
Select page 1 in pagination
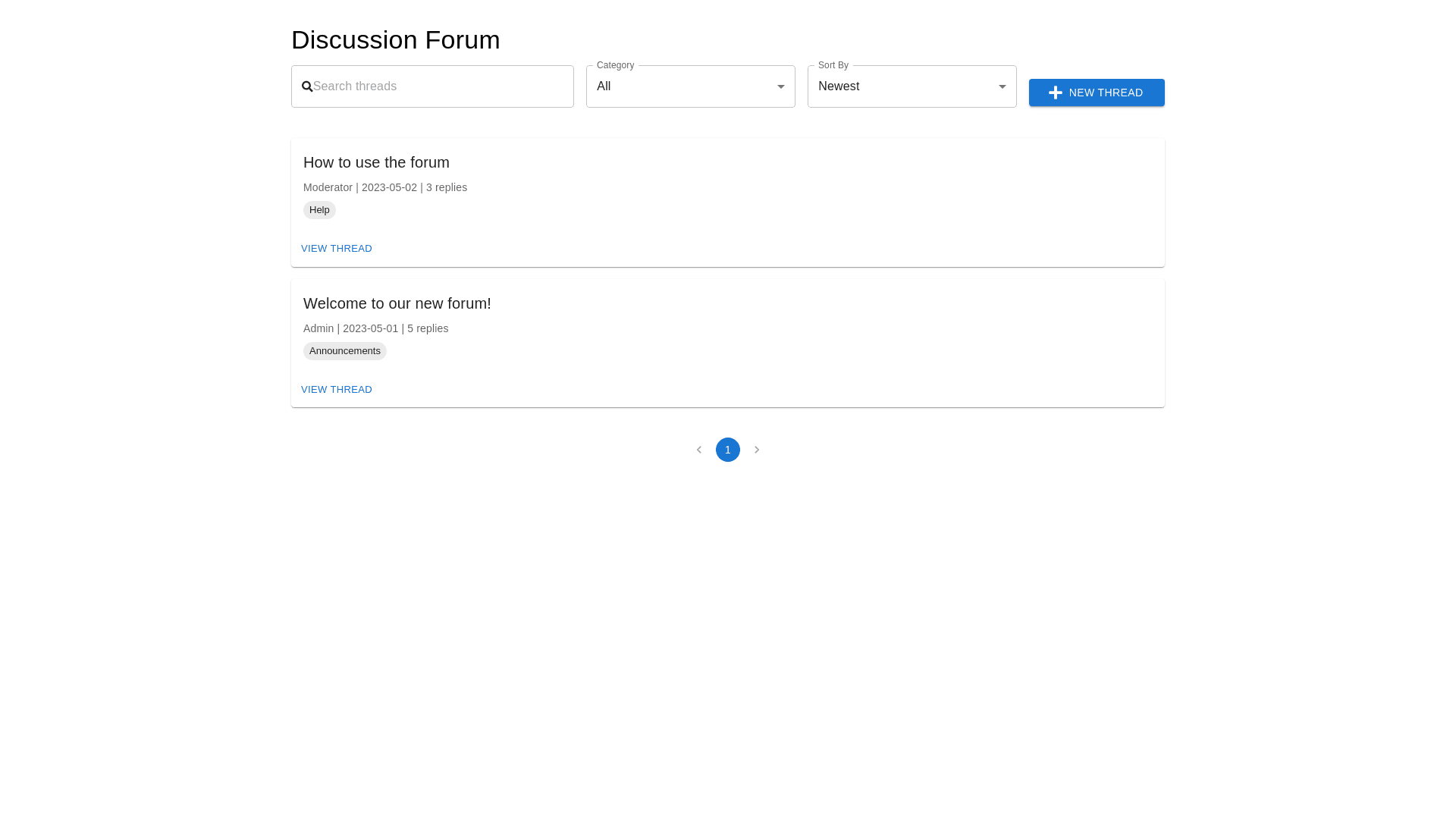728,450
